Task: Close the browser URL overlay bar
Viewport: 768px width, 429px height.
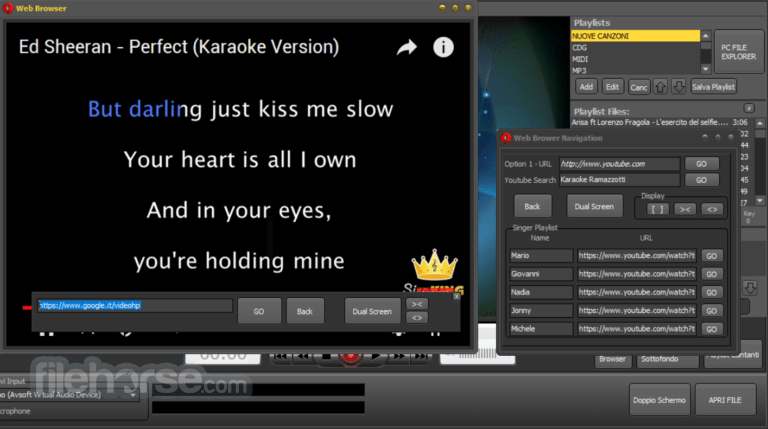Action: click(x=456, y=296)
